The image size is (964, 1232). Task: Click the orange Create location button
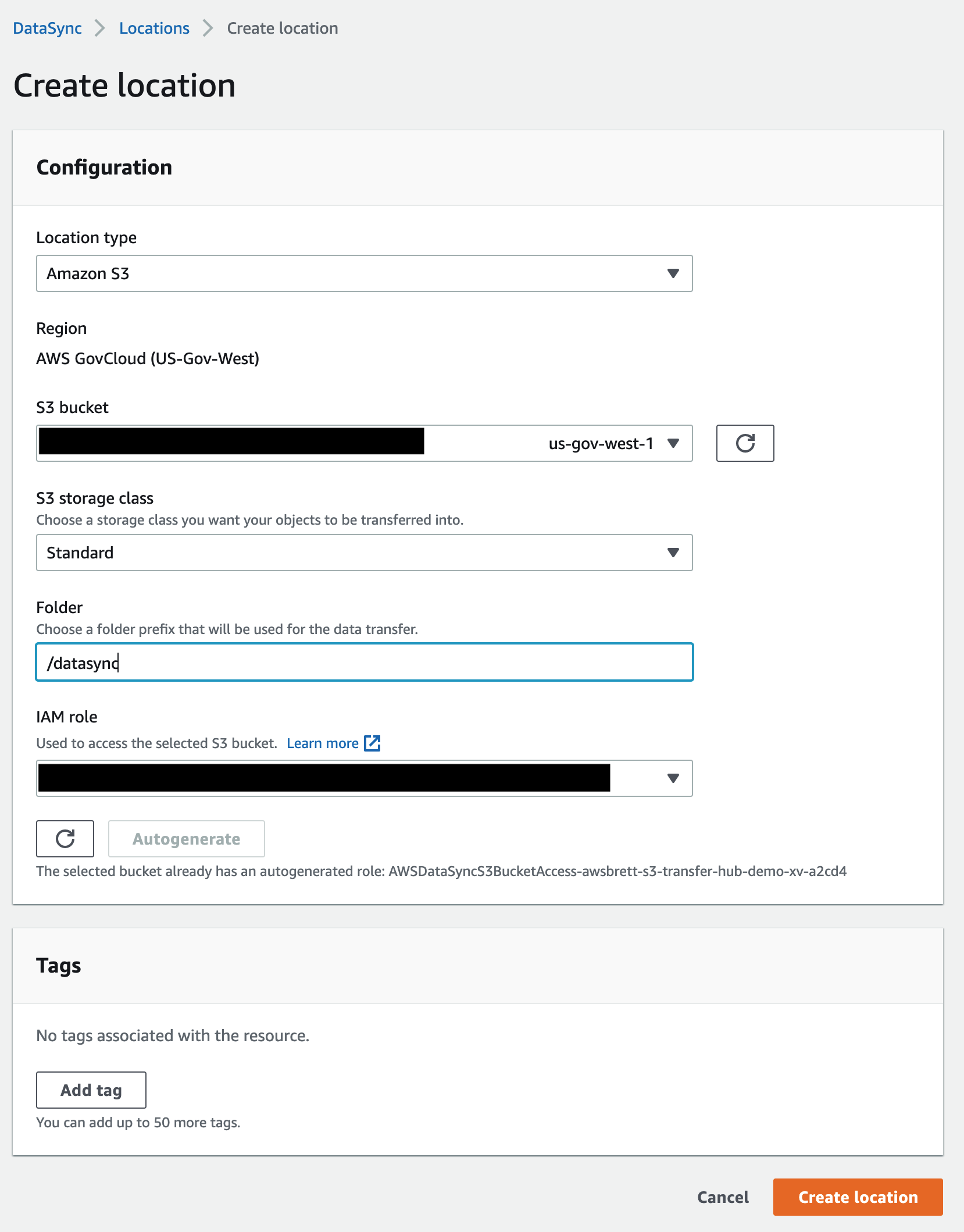tap(858, 1197)
